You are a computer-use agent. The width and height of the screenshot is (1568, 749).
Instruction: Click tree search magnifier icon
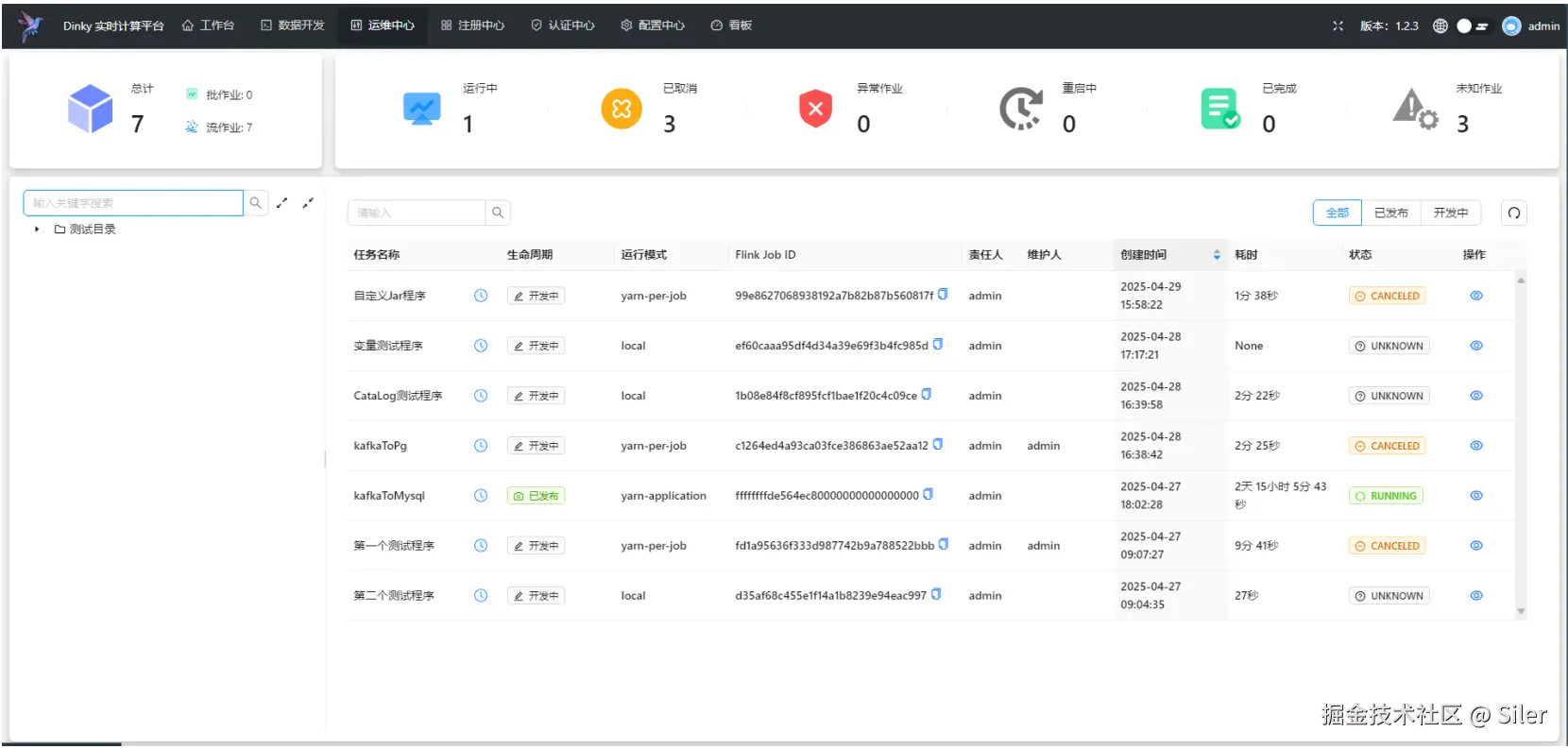pos(255,202)
